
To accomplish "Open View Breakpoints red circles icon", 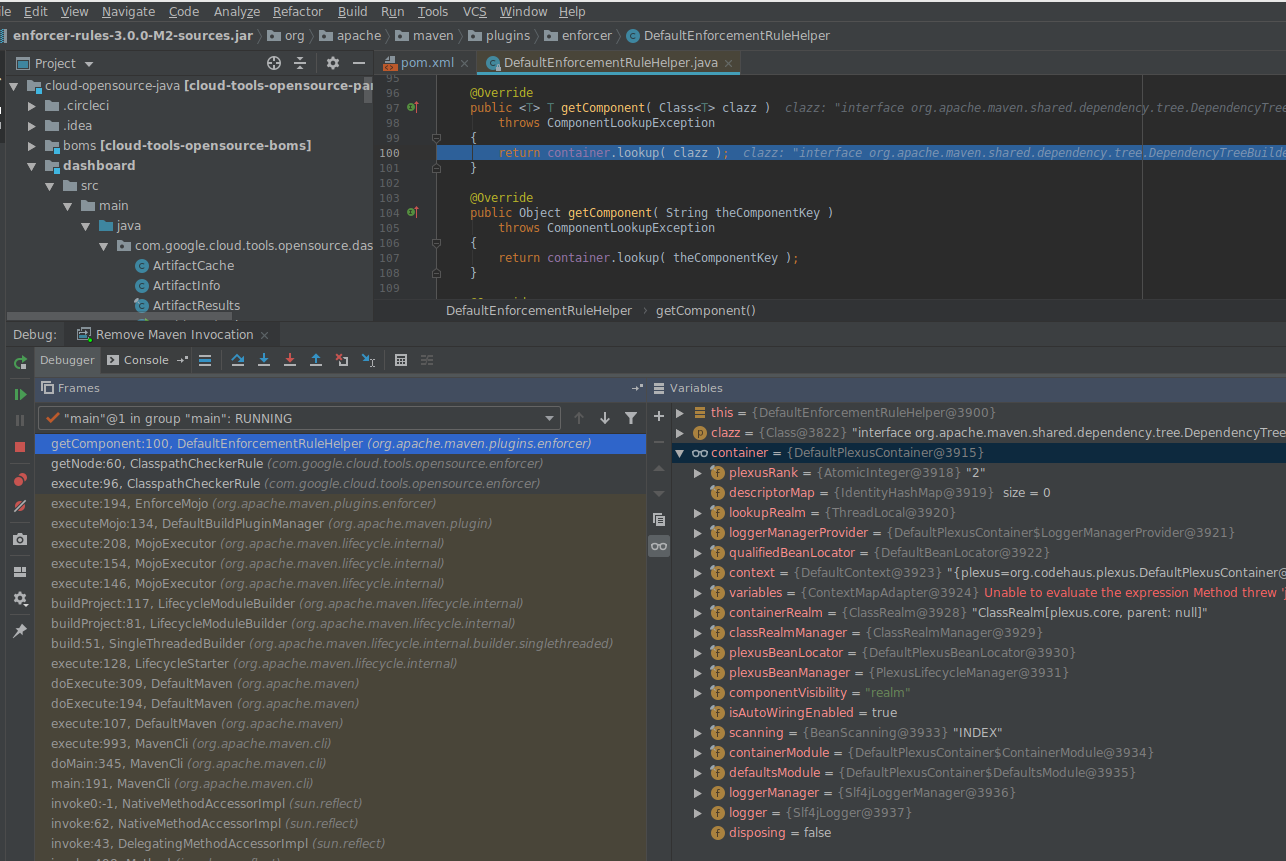I will point(20,480).
